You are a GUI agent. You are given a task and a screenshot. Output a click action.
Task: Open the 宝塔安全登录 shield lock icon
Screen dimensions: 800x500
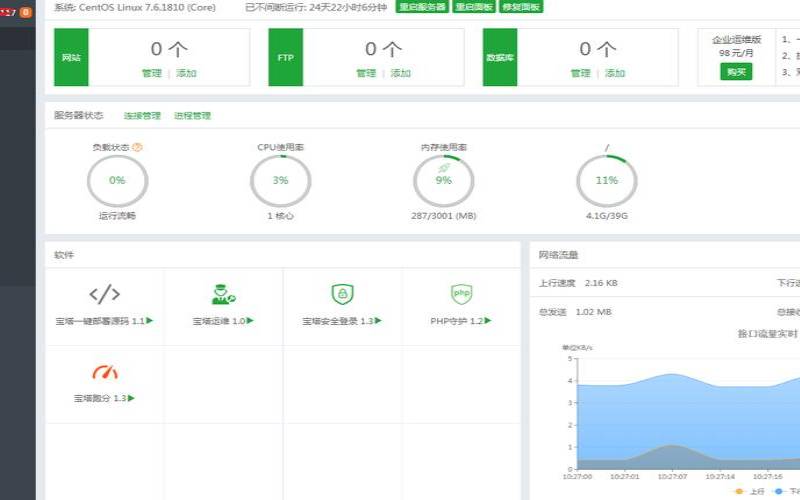[342, 294]
